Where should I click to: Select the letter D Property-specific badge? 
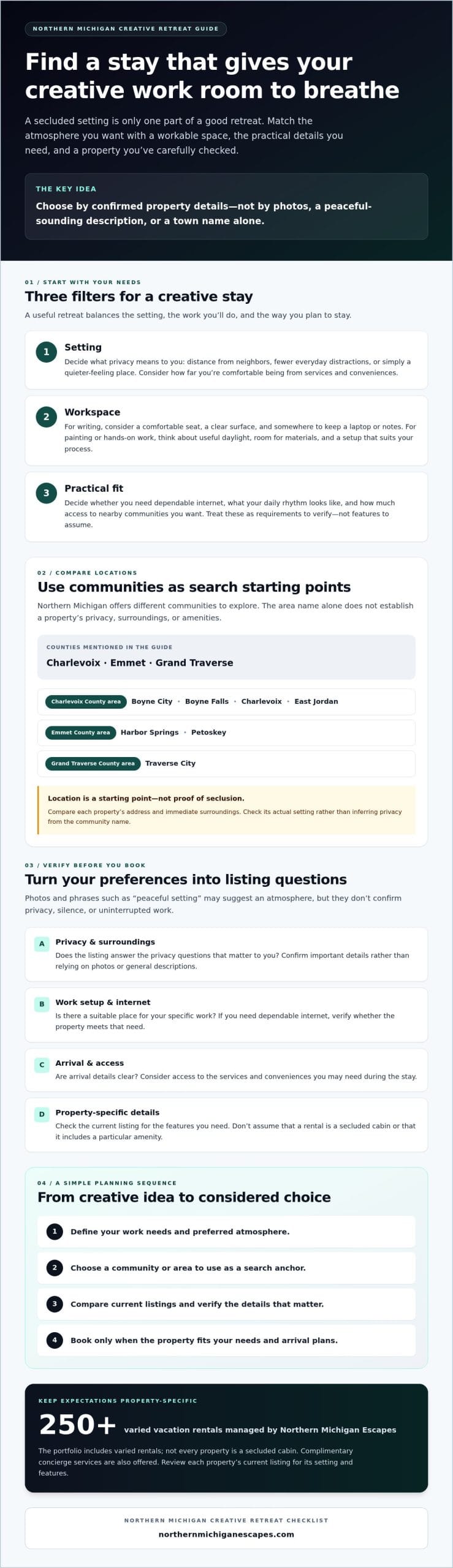point(42,1114)
